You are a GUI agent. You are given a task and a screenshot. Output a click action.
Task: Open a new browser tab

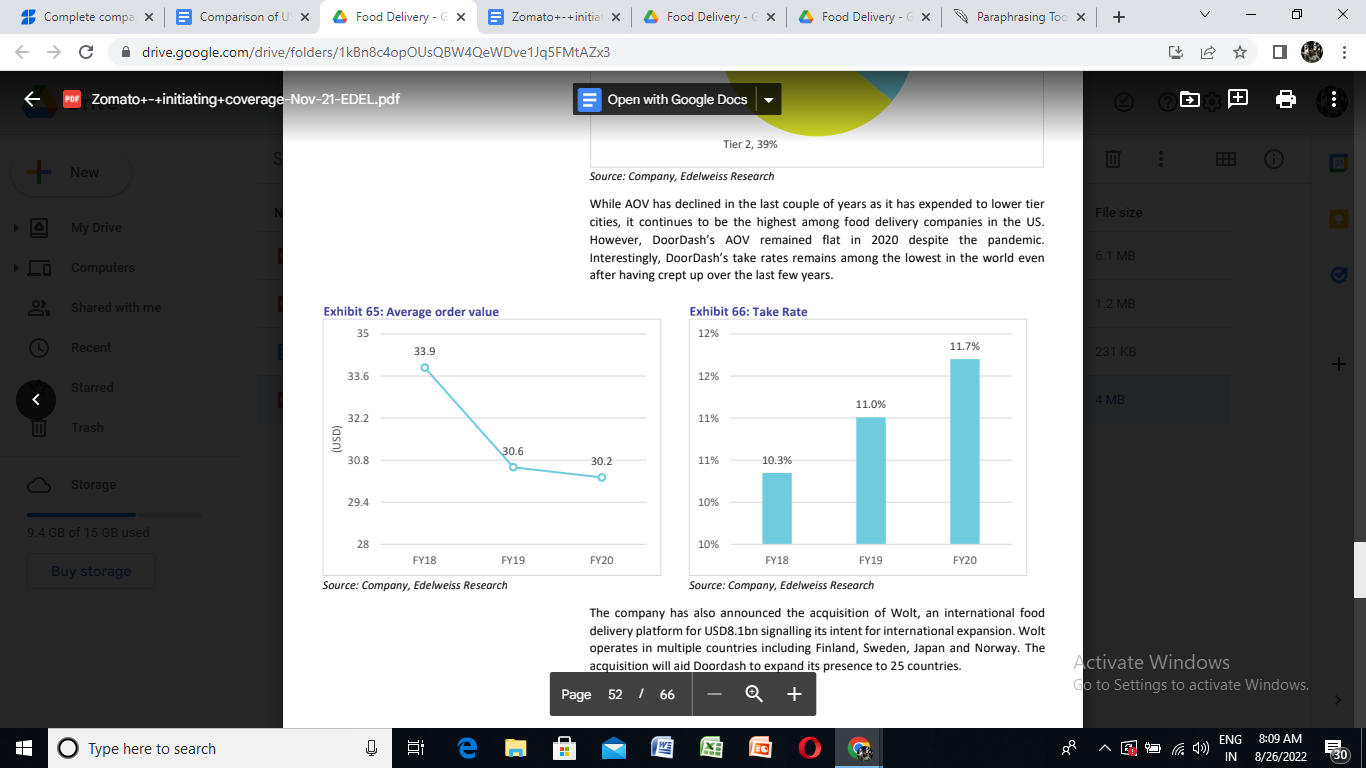1119,17
